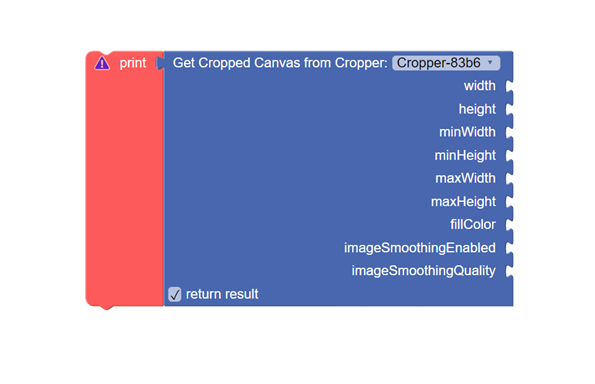Image resolution: width=595 pixels, height=384 pixels.
Task: Click the return result label
Action: click(x=222, y=294)
